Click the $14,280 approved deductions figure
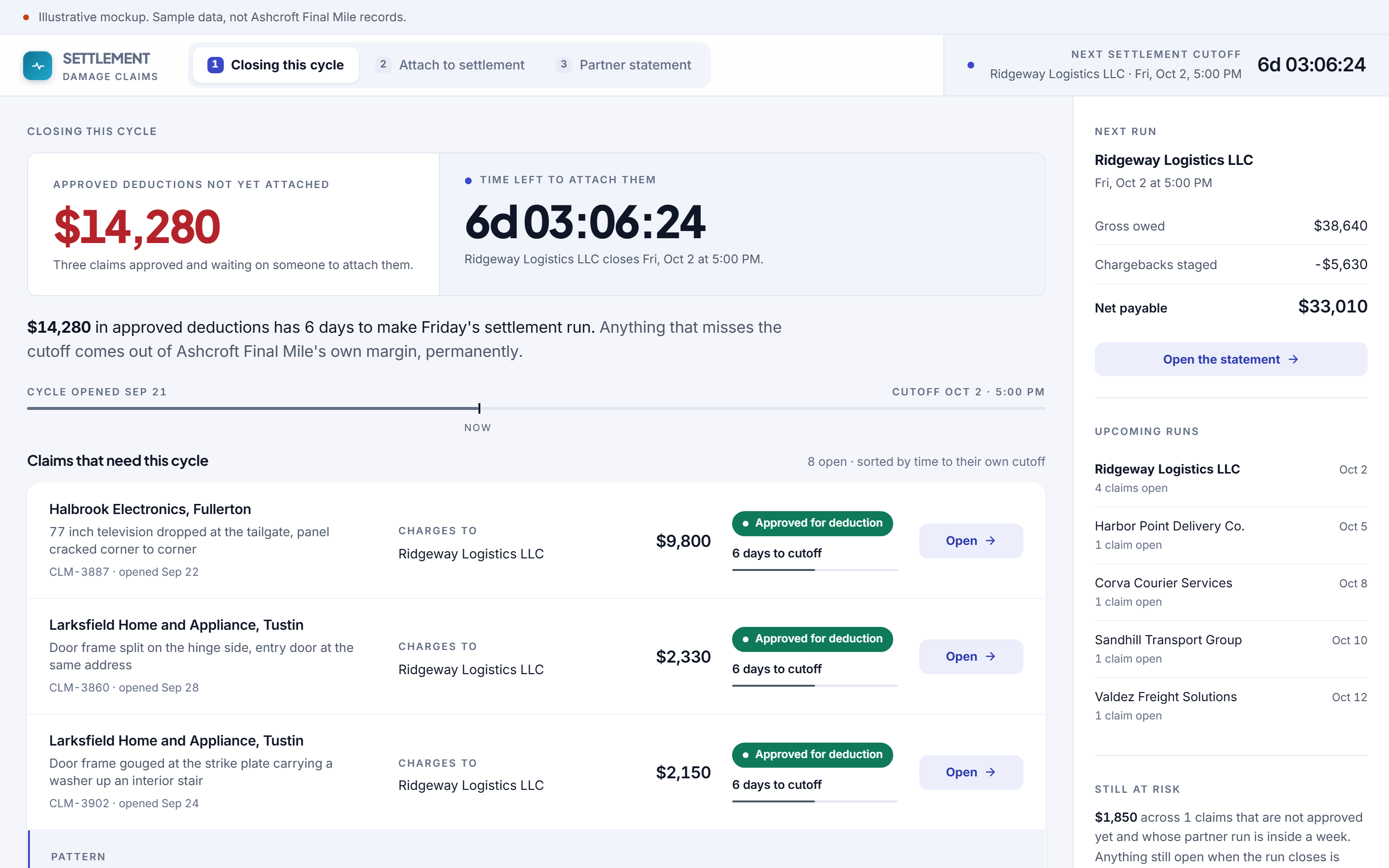 click(136, 227)
